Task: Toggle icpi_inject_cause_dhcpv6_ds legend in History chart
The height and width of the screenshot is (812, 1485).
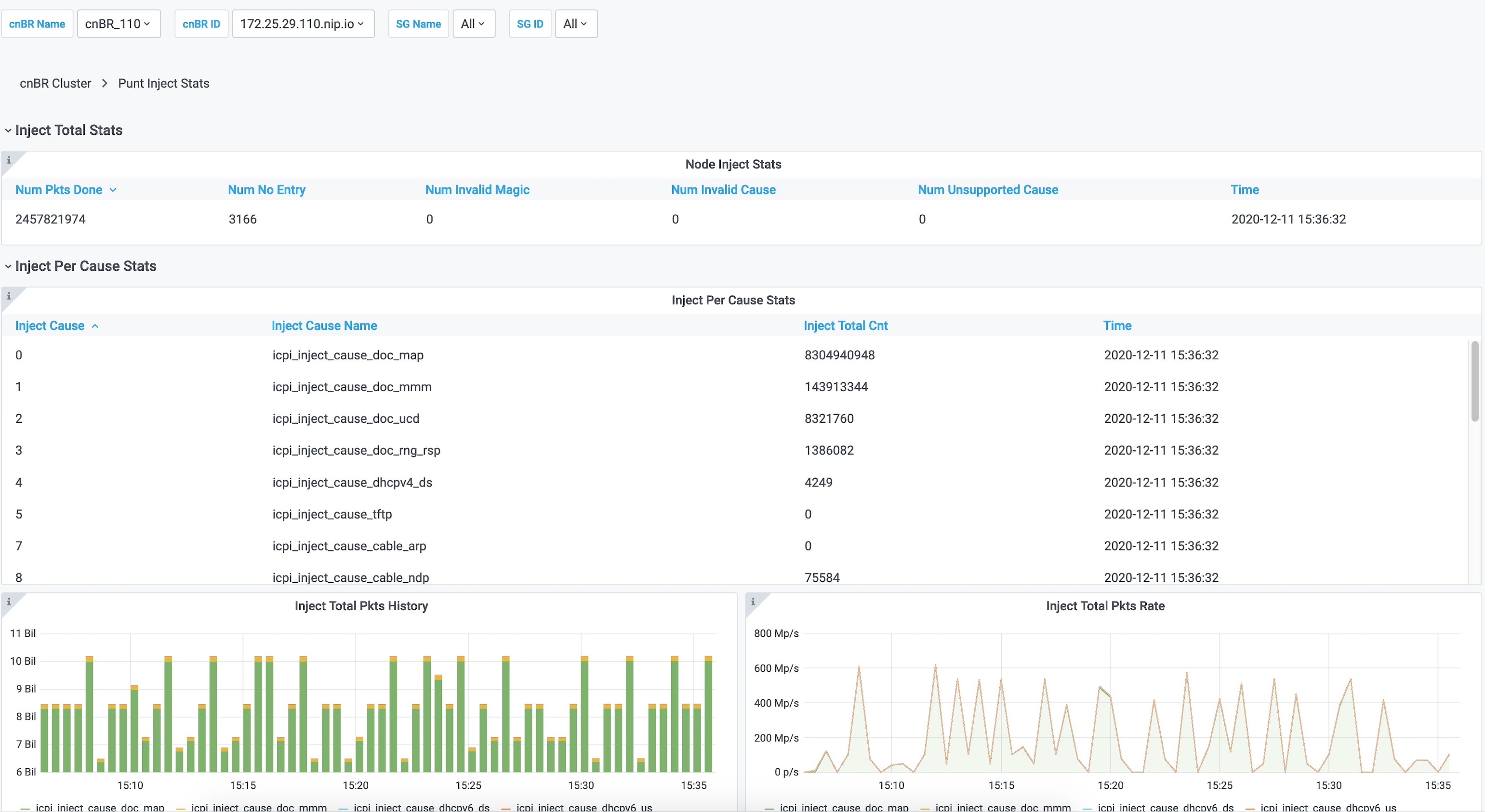Action: tap(422, 807)
